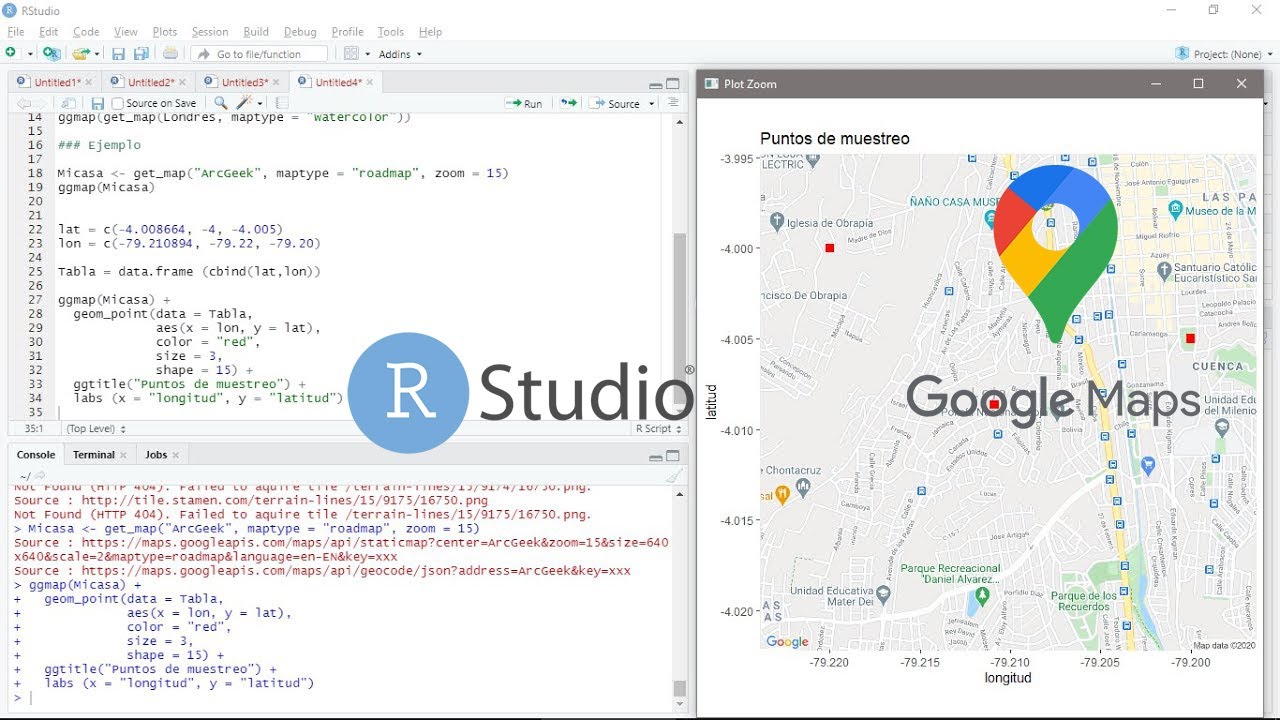1280x720 pixels.
Task: Open the Edit menu
Action: [x=48, y=32]
